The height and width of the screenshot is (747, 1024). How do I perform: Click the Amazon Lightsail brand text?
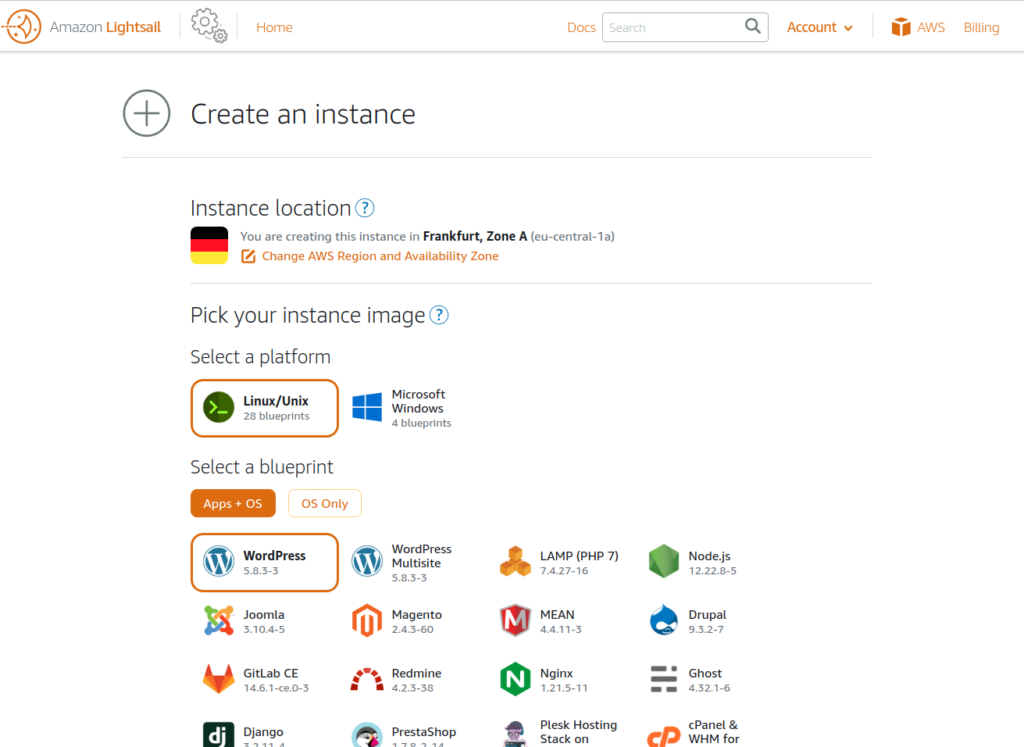(105, 27)
